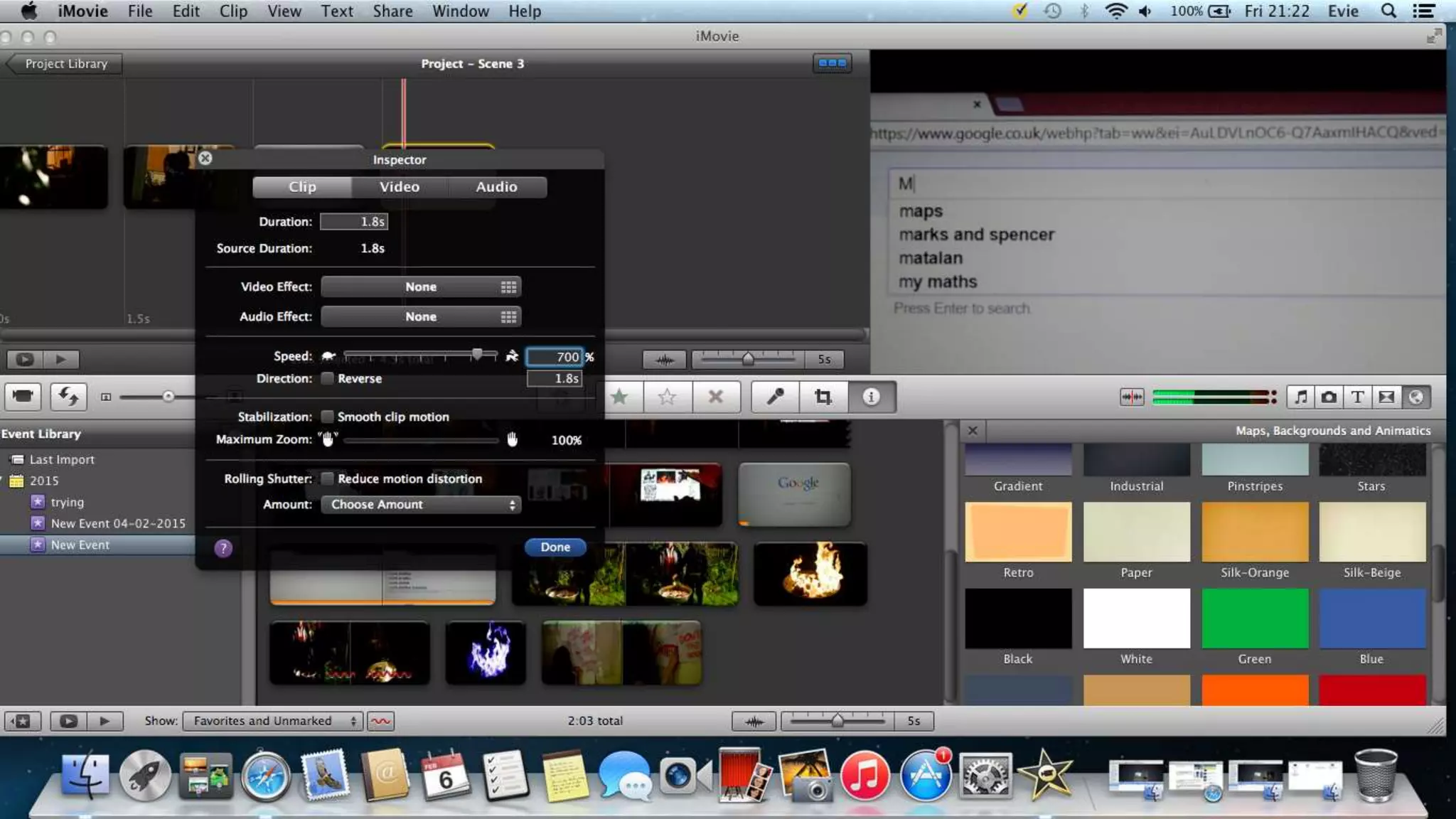Open the Clip menu
This screenshot has height=819, width=1456.
click(233, 11)
